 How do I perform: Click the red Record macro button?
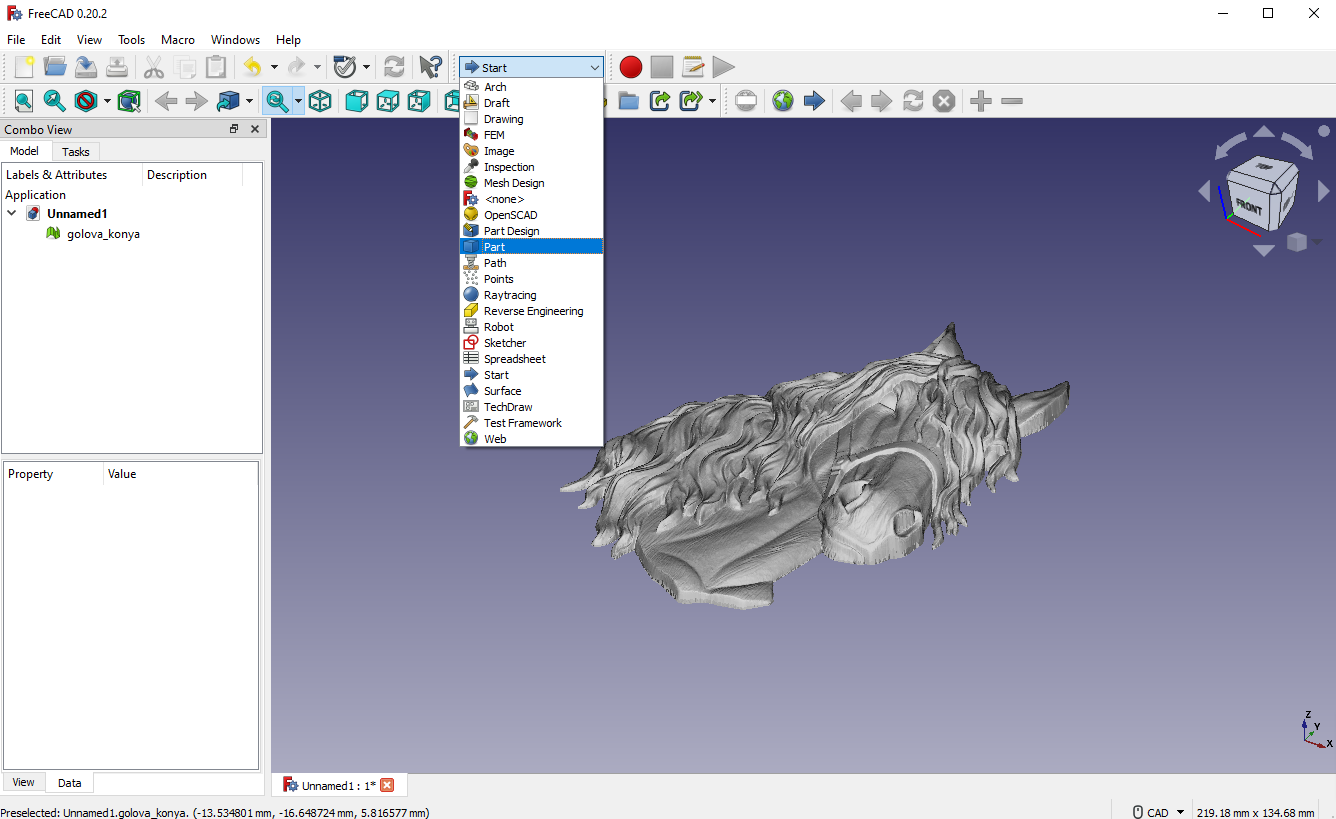point(630,67)
